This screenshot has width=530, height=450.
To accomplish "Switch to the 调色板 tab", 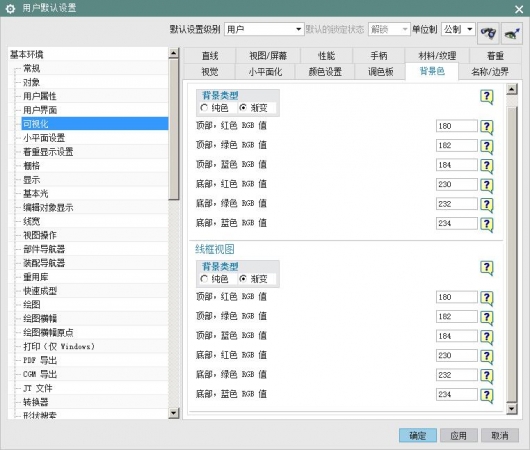I will [x=381, y=72].
